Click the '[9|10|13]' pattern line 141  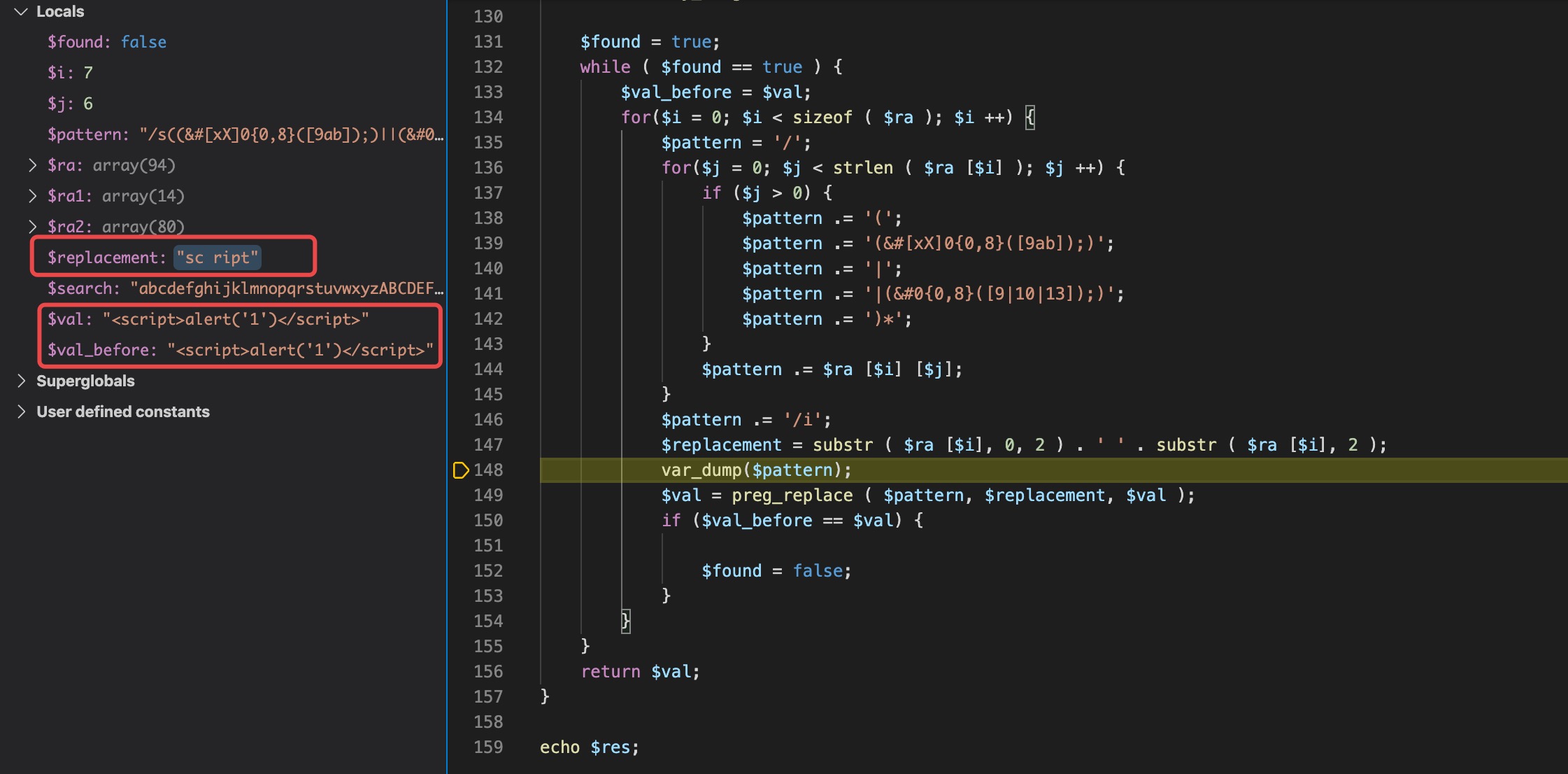[933, 294]
